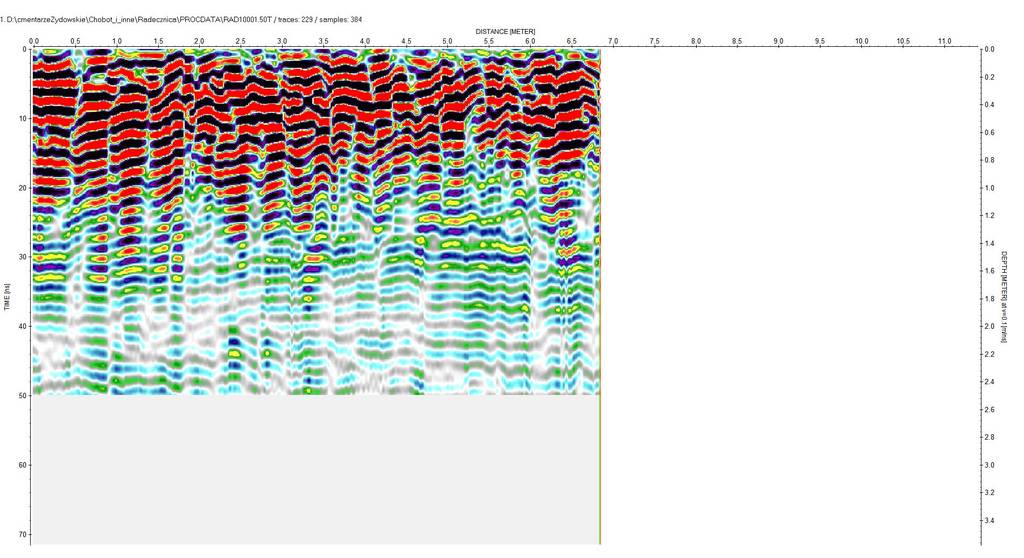Click the 3.5 mark on distance axis
Image resolution: width=1024 pixels, height=558 pixels.
(x=324, y=41)
